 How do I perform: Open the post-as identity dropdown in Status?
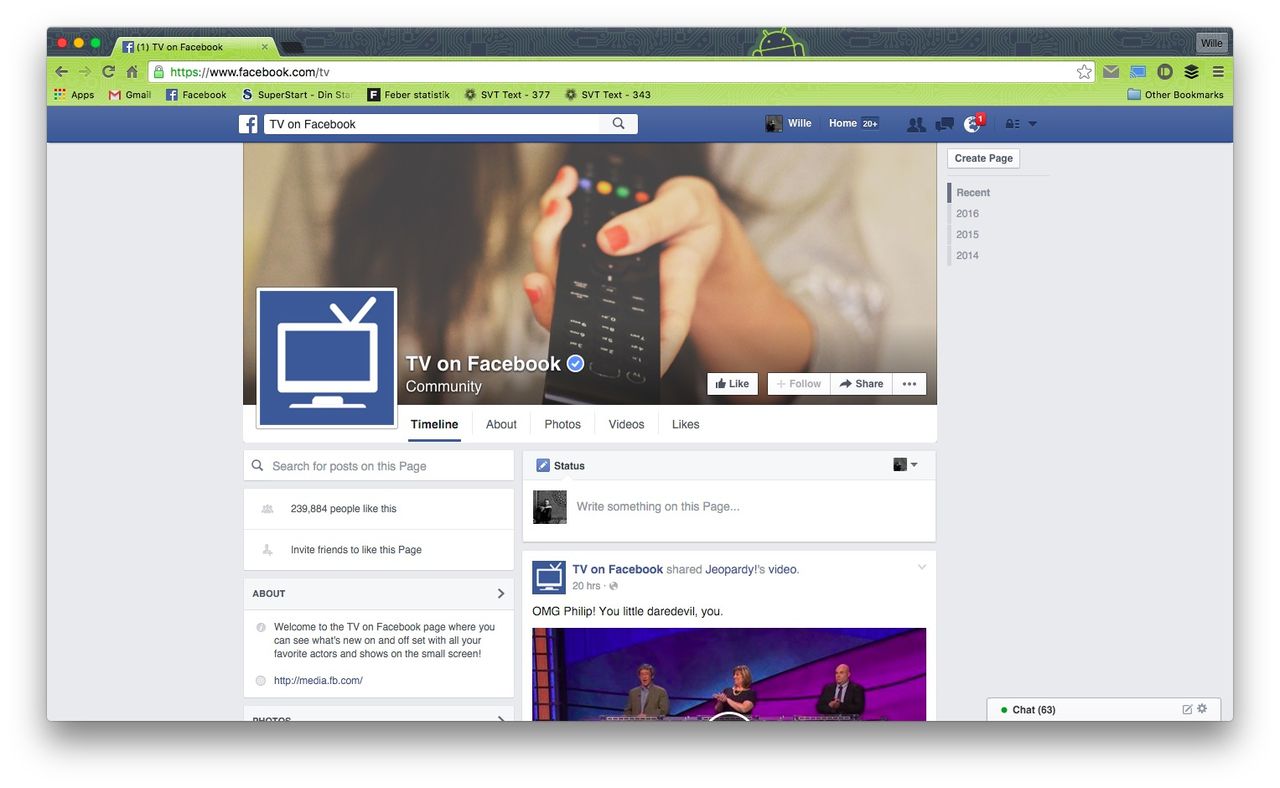pyautogui.click(x=906, y=465)
